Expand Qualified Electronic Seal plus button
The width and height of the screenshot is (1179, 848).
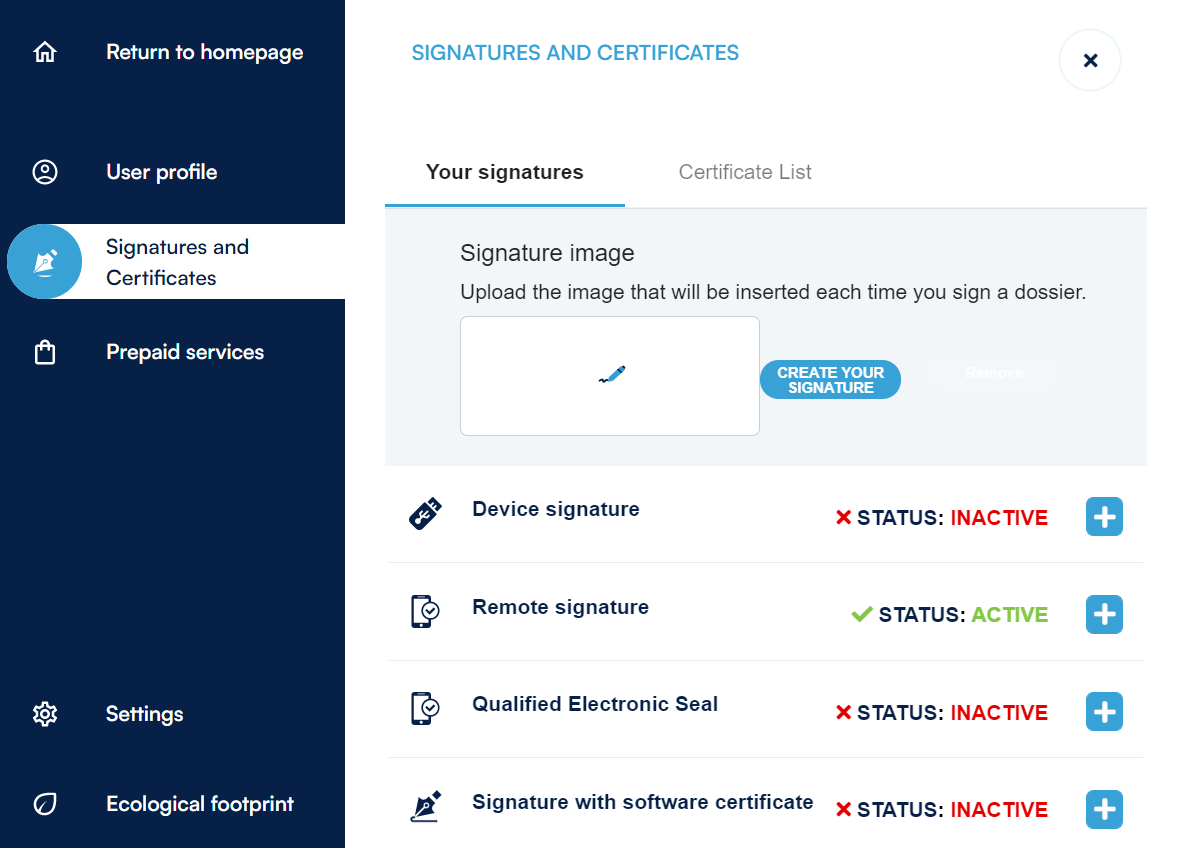click(1104, 712)
